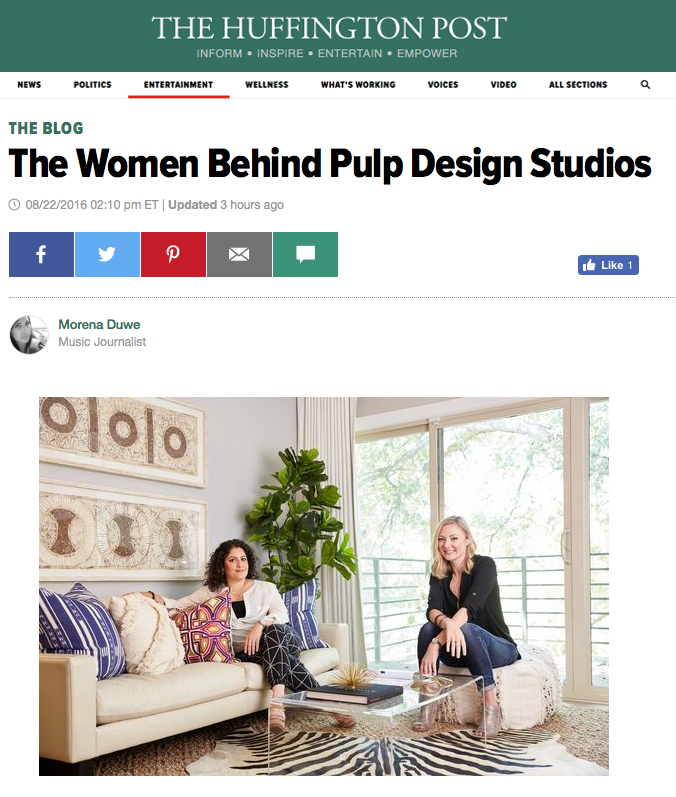Image resolution: width=676 pixels, height=797 pixels.
Task: Open search with magnifying glass icon
Action: (x=646, y=85)
